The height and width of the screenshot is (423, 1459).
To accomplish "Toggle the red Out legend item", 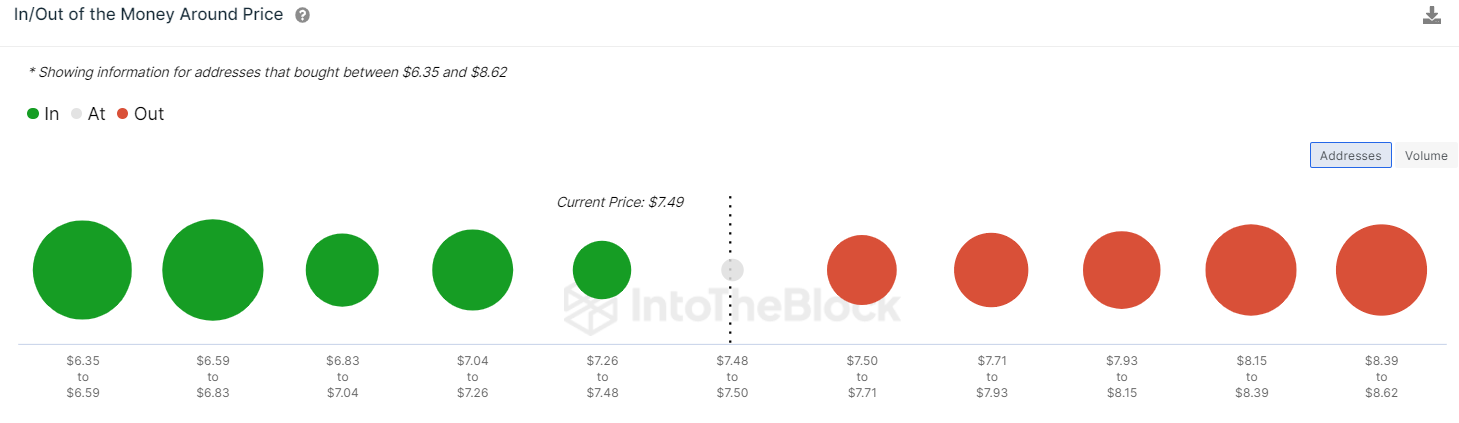I will 140,114.
